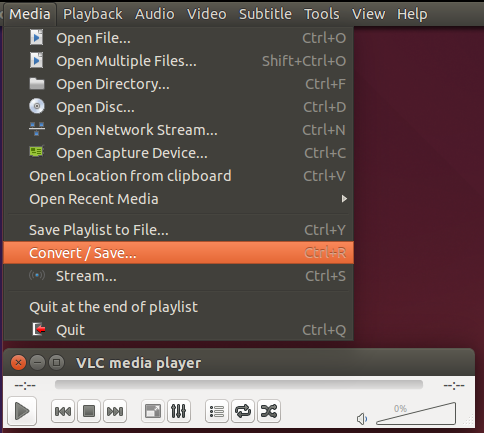
Task: Select Open Location from clipboard
Action: [x=178, y=176]
